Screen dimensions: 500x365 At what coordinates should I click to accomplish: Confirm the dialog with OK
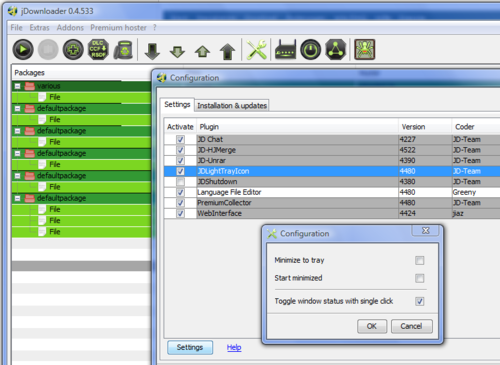pyautogui.click(x=372, y=326)
